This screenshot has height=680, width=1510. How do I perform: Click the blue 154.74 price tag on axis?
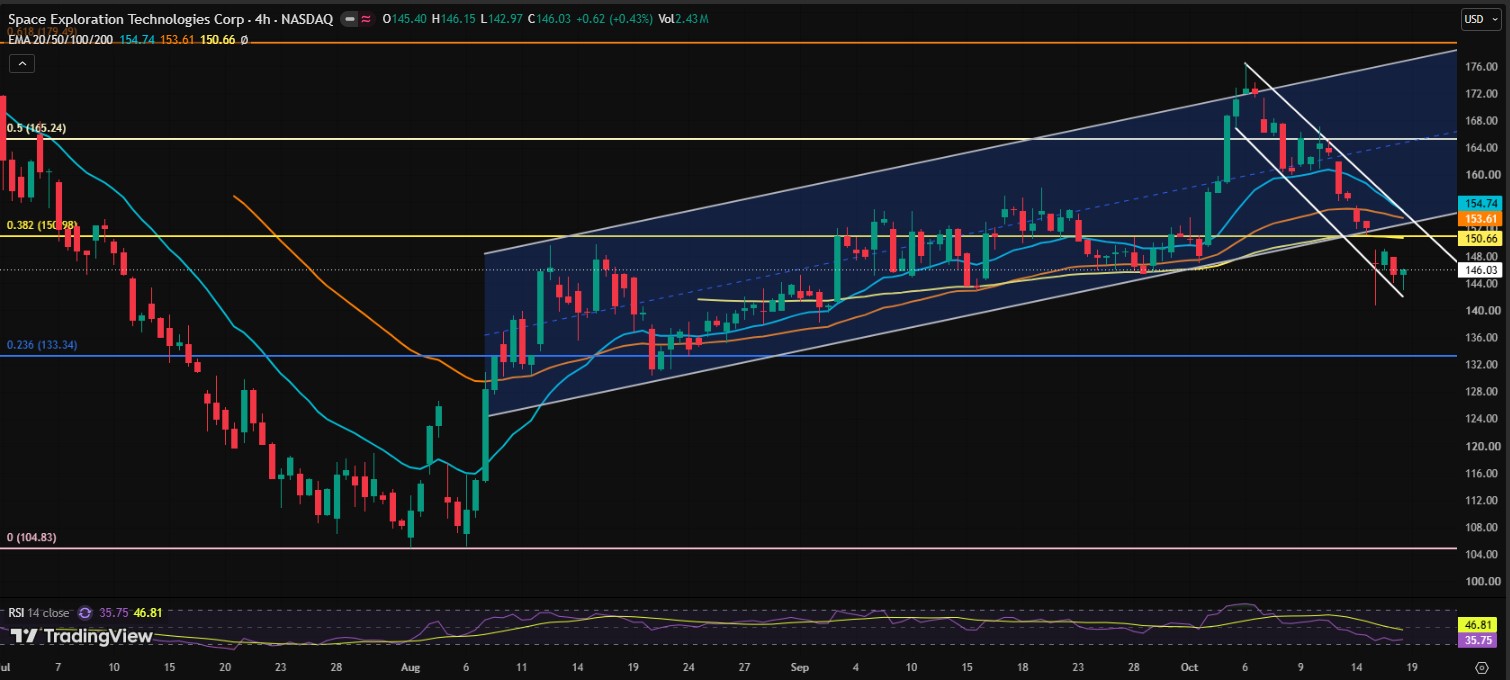pyautogui.click(x=1480, y=202)
